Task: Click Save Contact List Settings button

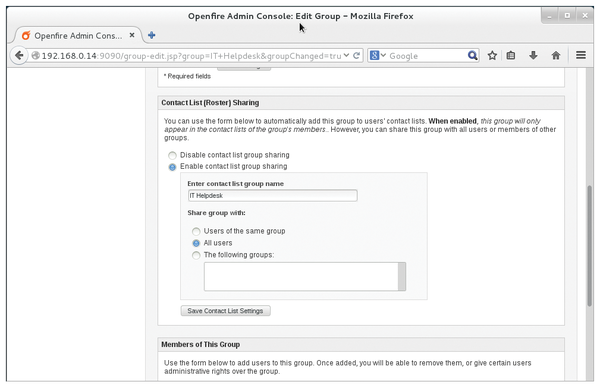Action: click(225, 311)
